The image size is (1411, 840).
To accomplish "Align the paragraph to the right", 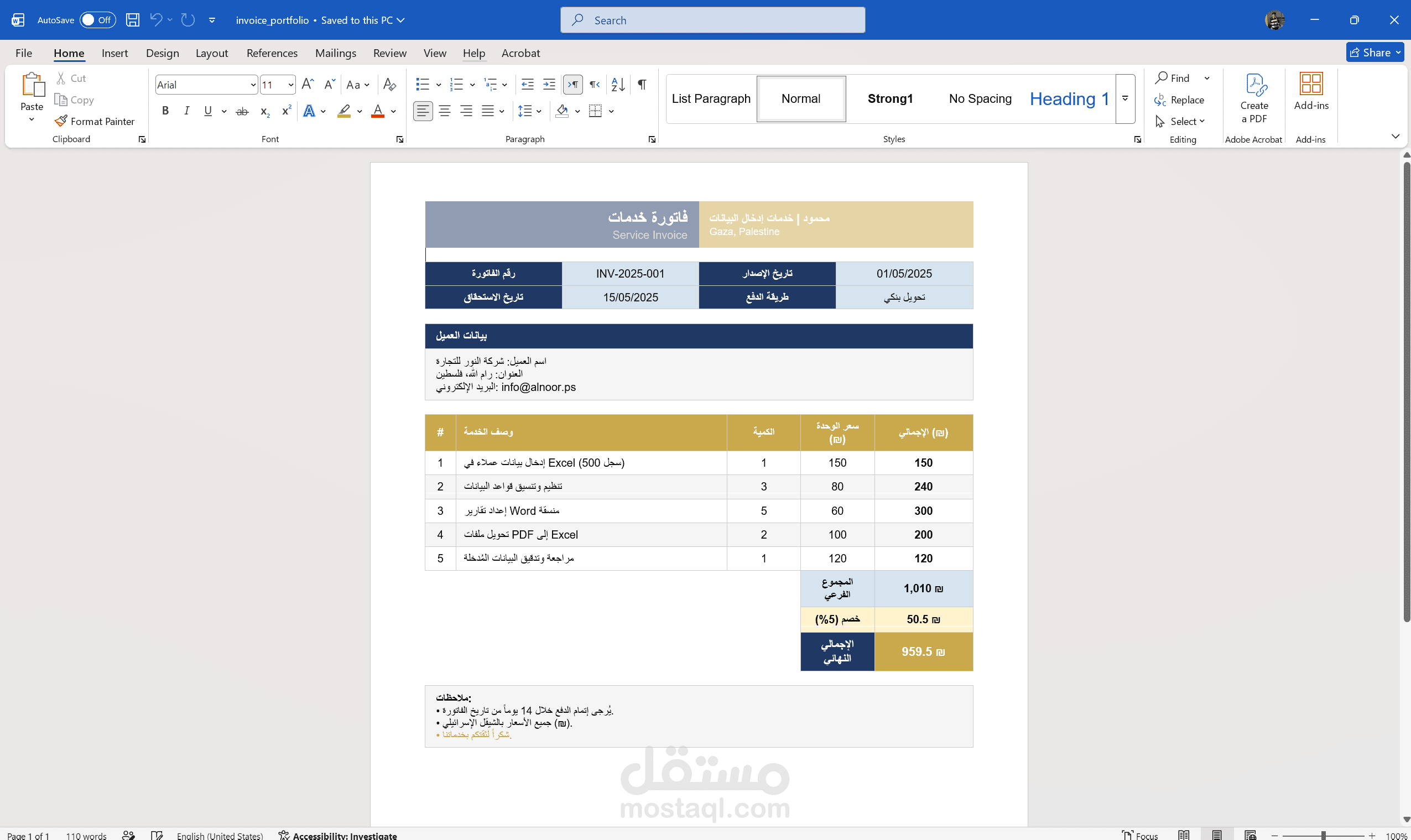I will 466,111.
